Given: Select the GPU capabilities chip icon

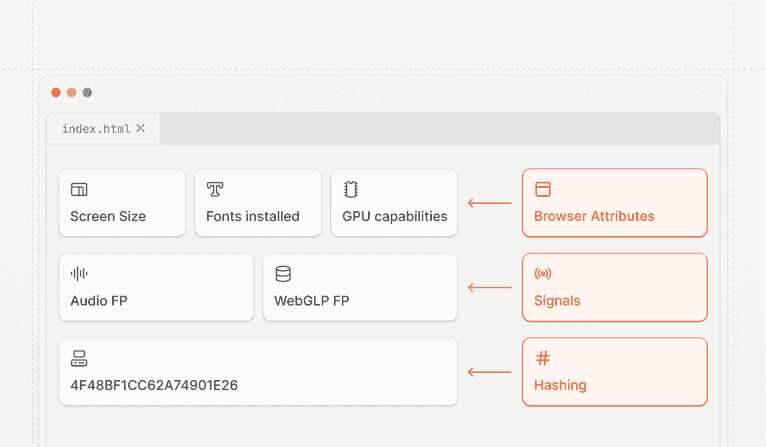Looking at the screenshot, I should tap(351, 189).
